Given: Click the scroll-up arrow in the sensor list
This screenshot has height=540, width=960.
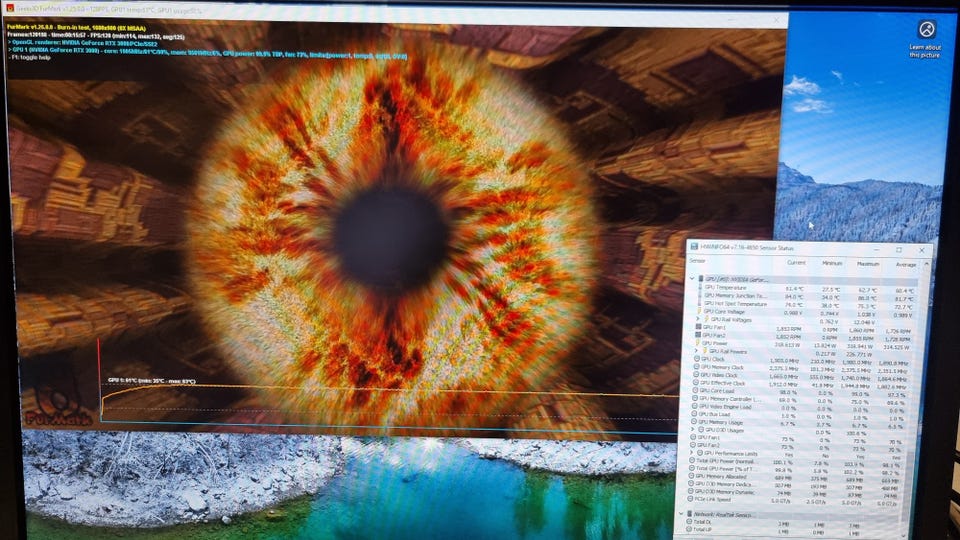Looking at the screenshot, I should [926, 264].
